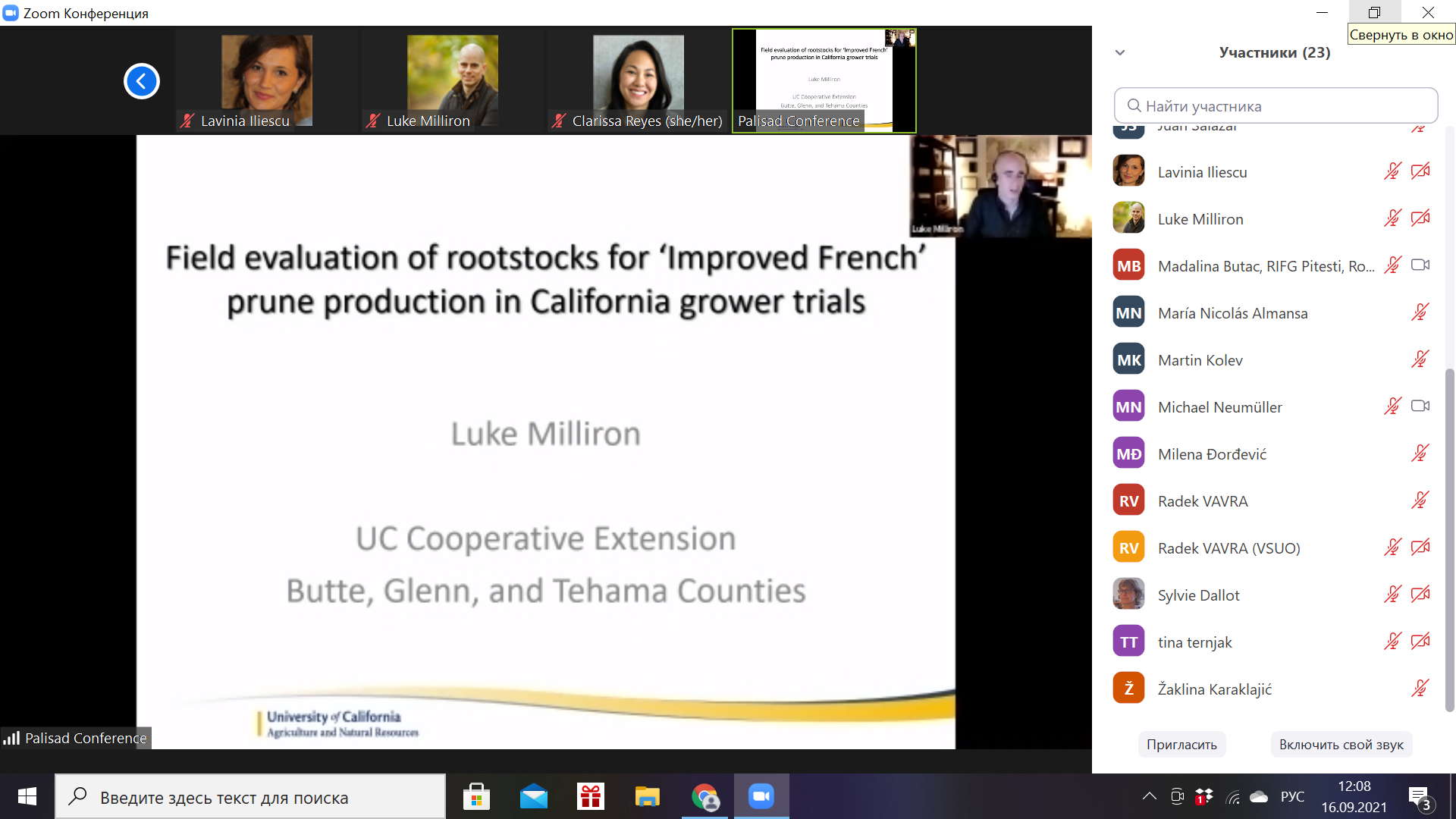
Task: Click РУС language indicator
Action: click(1292, 796)
